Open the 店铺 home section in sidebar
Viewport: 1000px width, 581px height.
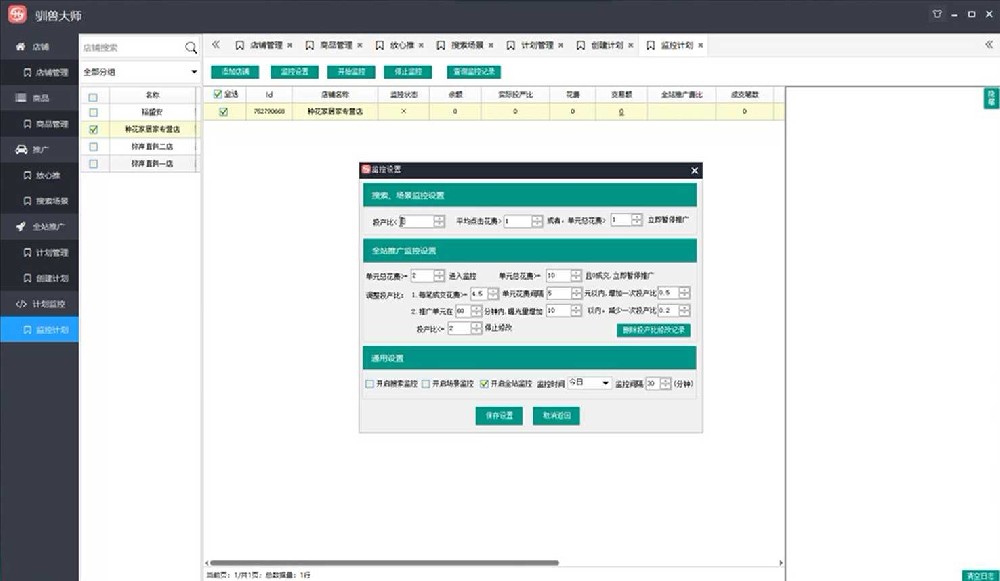tap(40, 47)
